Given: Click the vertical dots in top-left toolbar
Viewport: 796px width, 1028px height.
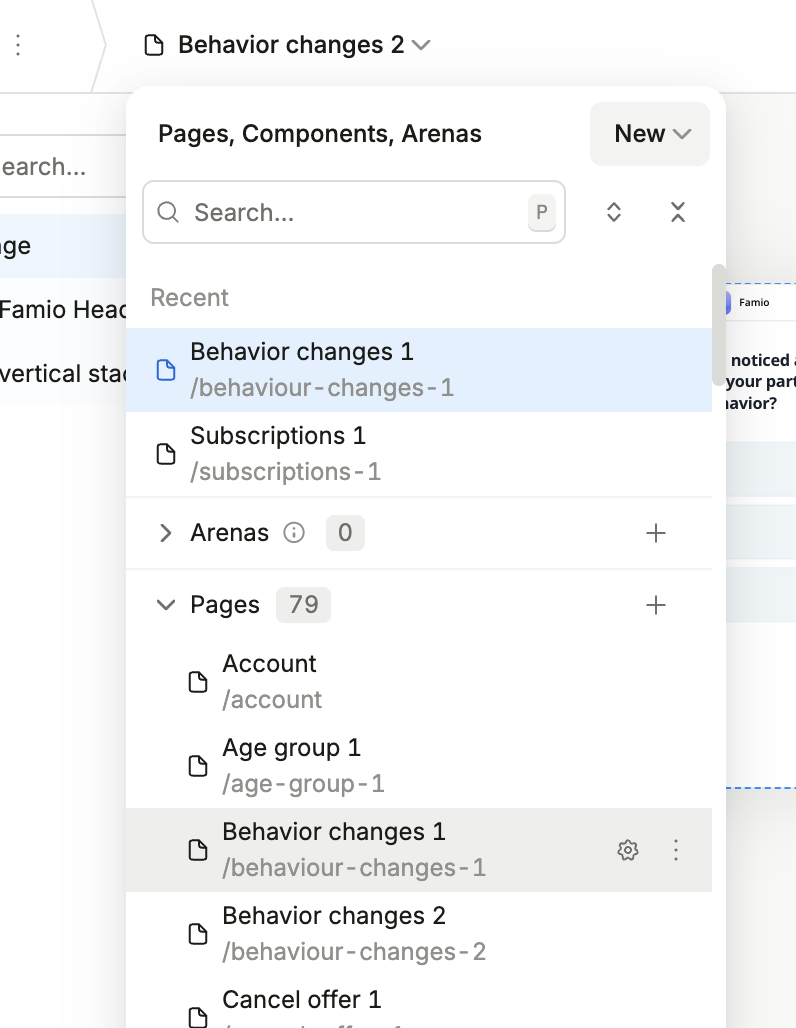Looking at the screenshot, I should [x=18, y=45].
